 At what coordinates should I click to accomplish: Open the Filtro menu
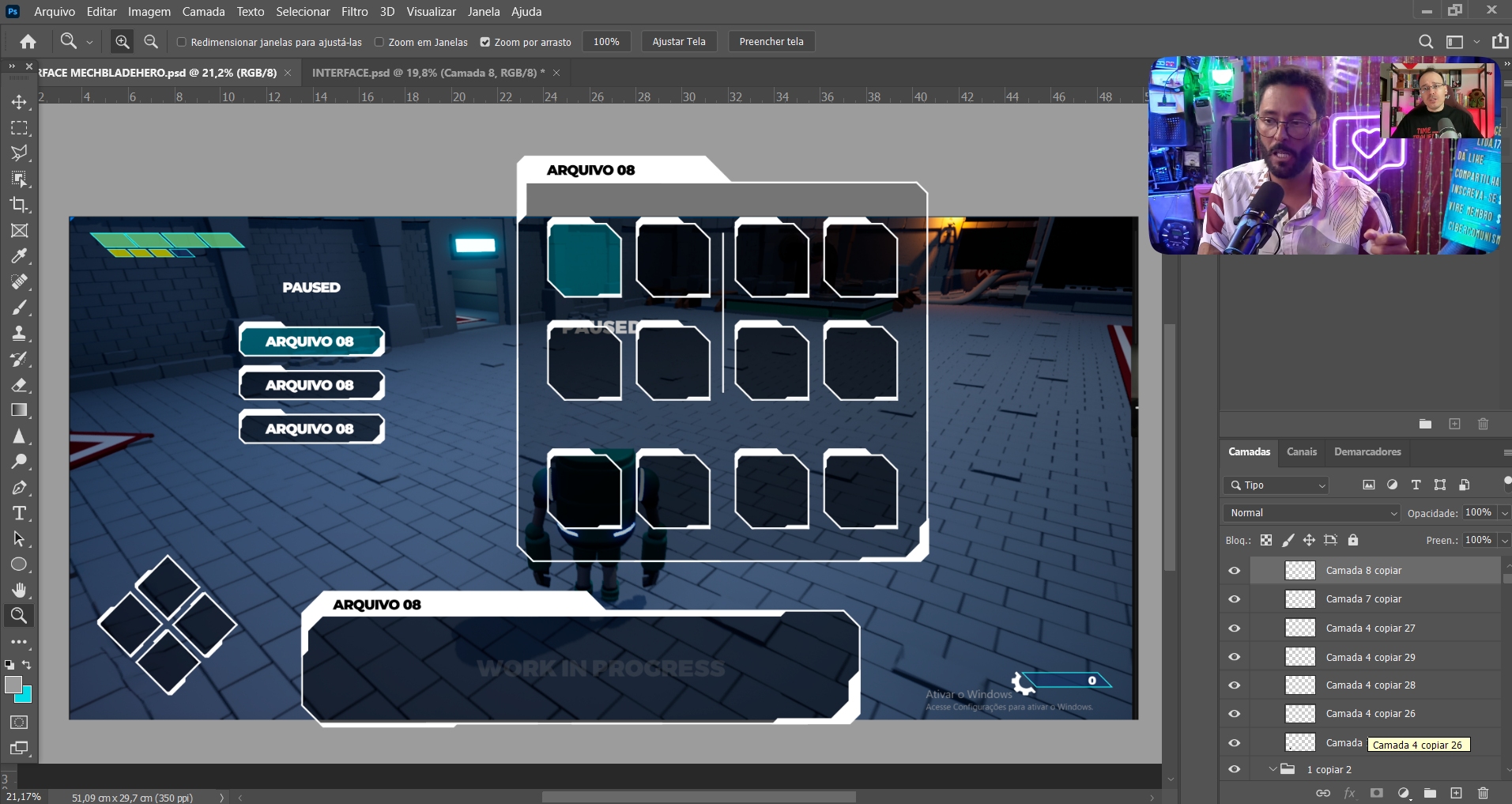354,12
